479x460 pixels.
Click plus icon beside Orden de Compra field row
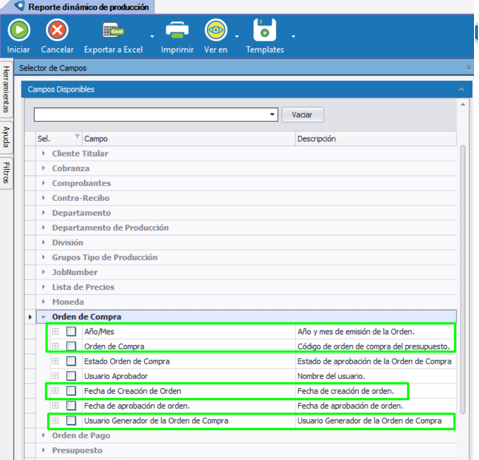tap(55, 346)
